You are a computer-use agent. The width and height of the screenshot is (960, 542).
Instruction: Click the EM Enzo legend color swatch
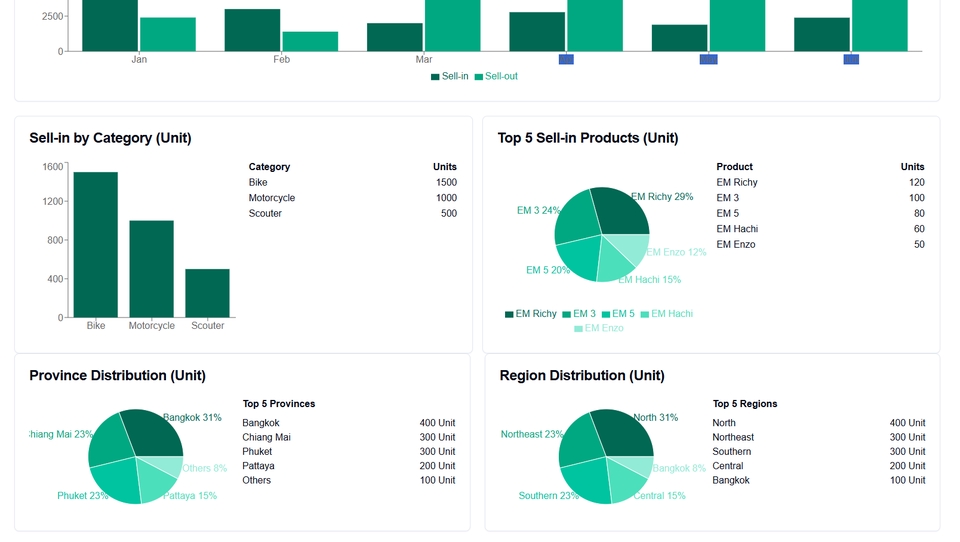[579, 328]
